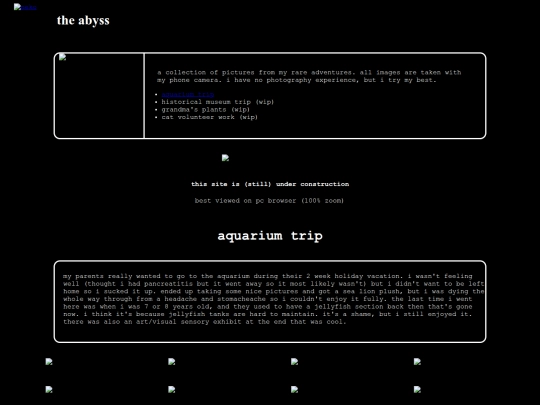Screen dimensions: 540x405
Task: Click the broken image beside the collection description
Action: tap(62, 57)
